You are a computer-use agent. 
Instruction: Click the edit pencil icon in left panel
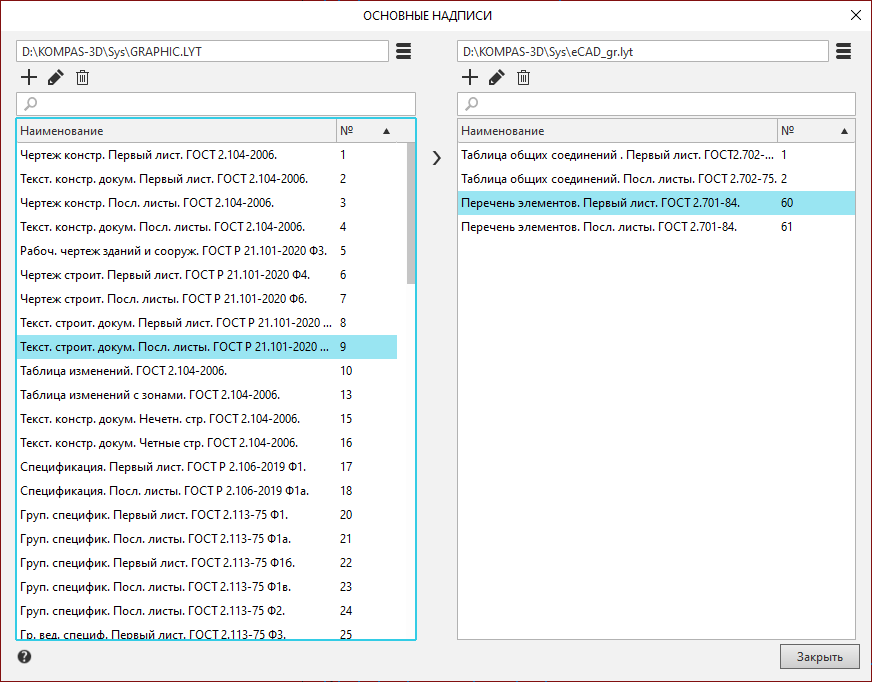coord(55,78)
